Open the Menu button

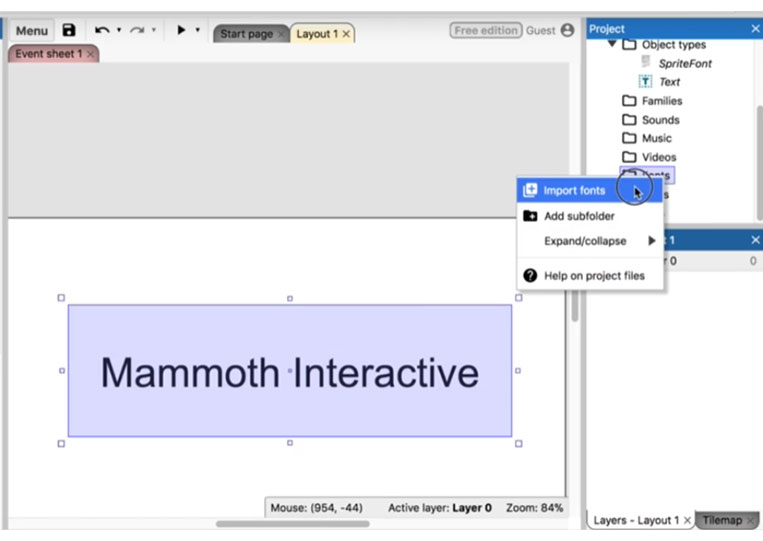pyautogui.click(x=32, y=31)
